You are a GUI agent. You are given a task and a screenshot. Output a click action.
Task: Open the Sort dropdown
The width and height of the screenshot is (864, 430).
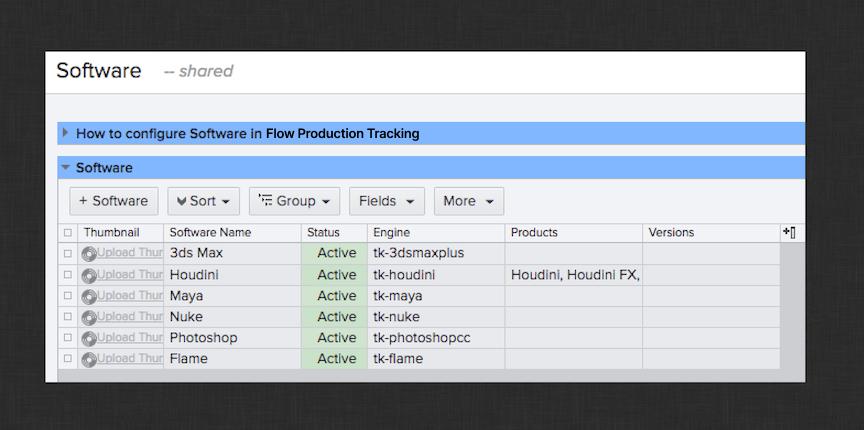(x=203, y=201)
